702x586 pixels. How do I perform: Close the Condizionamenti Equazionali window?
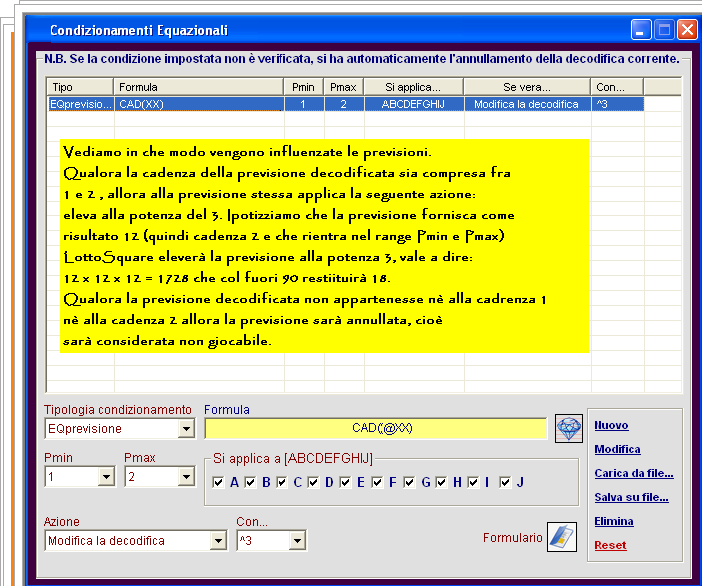click(x=687, y=30)
